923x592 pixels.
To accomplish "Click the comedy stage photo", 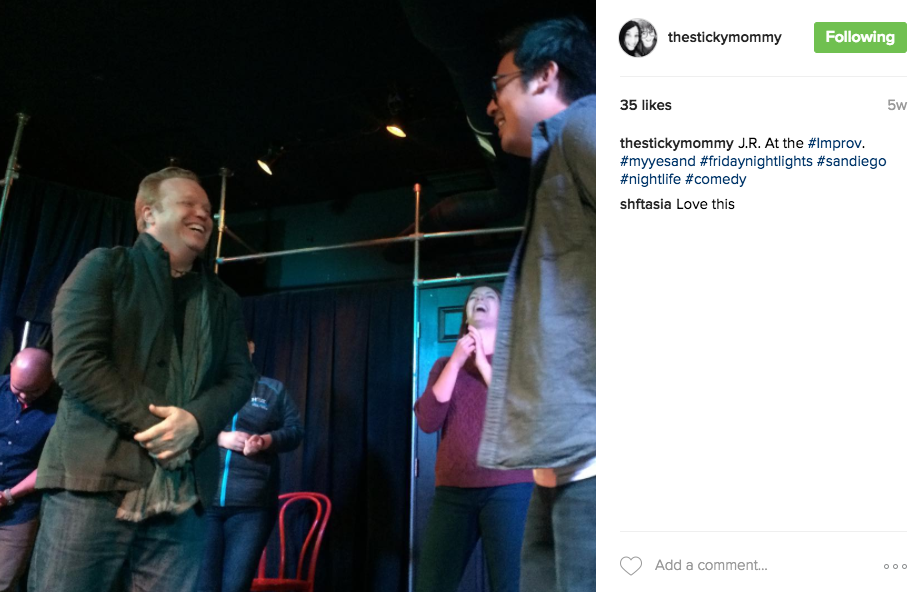I will coord(298,296).
